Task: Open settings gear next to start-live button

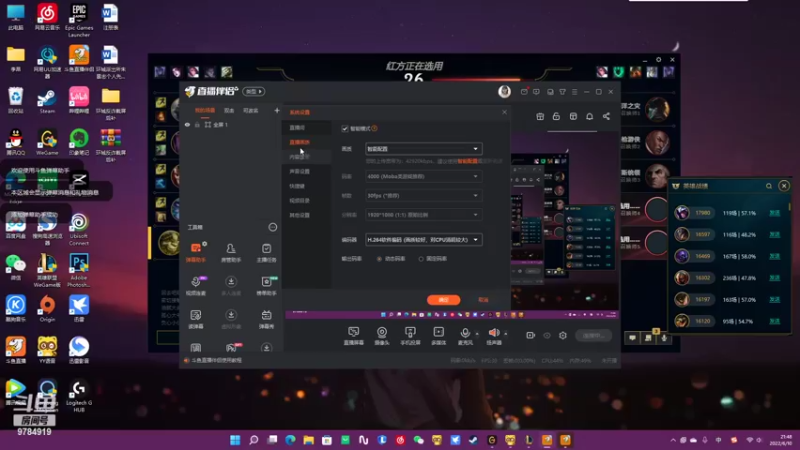Action: tap(563, 335)
